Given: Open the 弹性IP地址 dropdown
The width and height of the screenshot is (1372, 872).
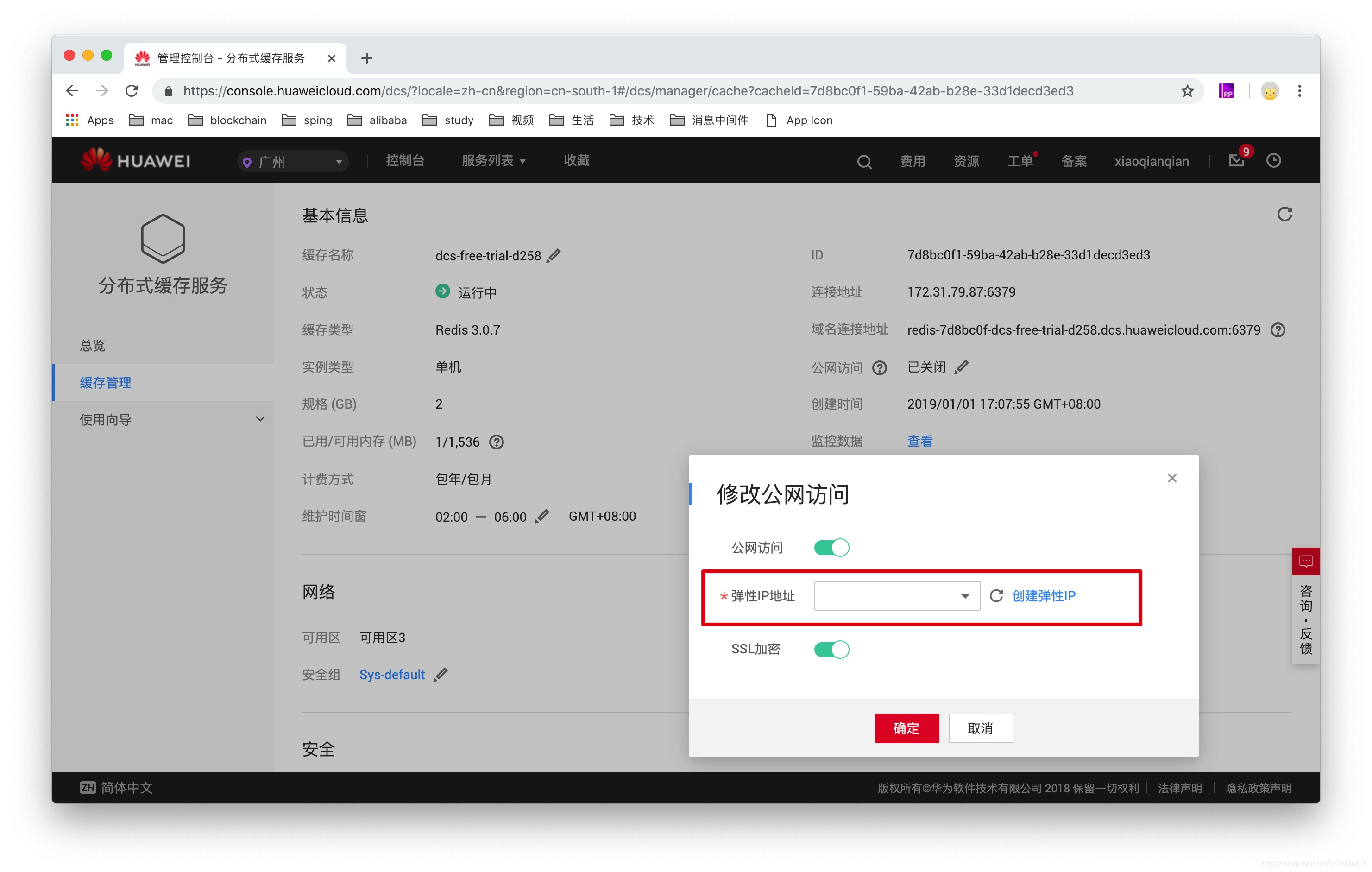Looking at the screenshot, I should pyautogui.click(x=897, y=595).
